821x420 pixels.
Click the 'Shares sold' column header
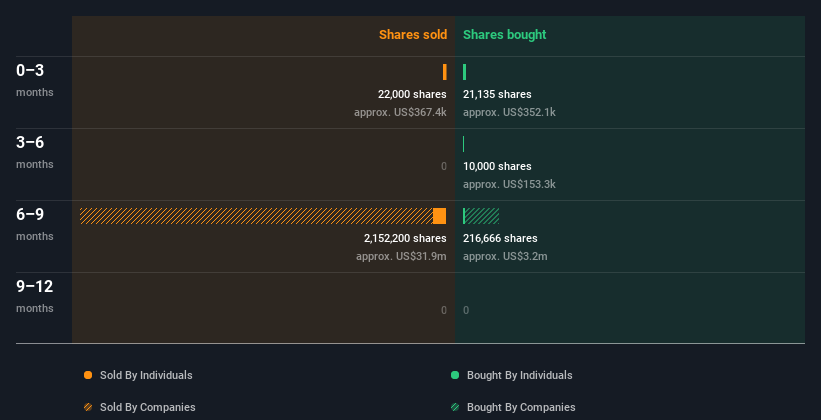point(413,35)
